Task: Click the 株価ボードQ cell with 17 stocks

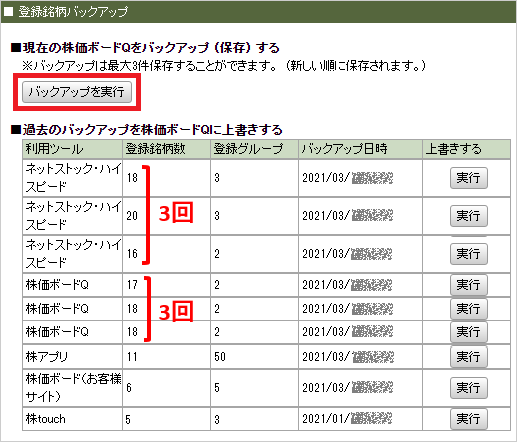Action: coord(72,285)
